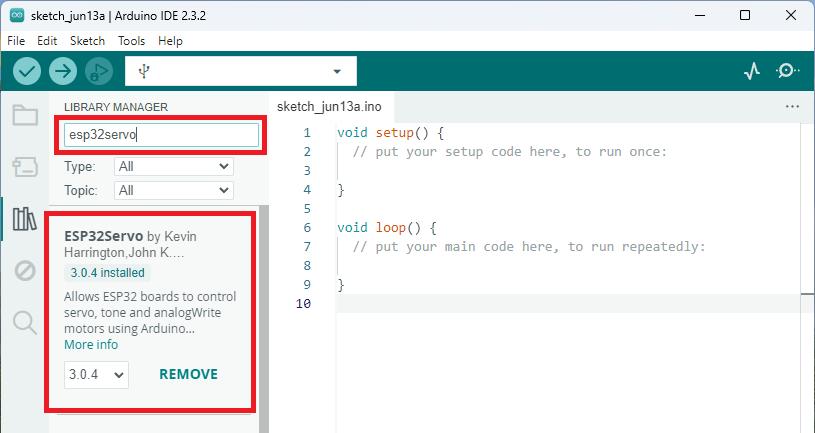815x433 pixels.
Task: Expand the Type filter dropdown
Action: (174, 167)
